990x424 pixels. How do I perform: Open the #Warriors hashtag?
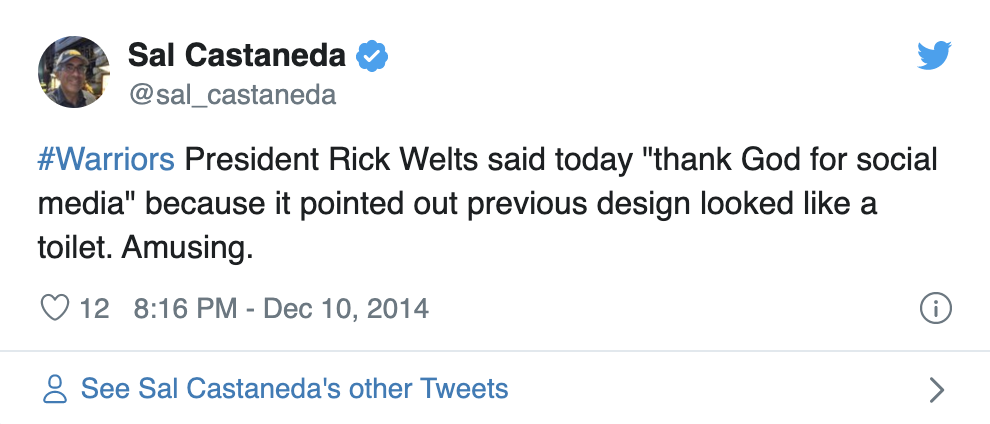106,160
